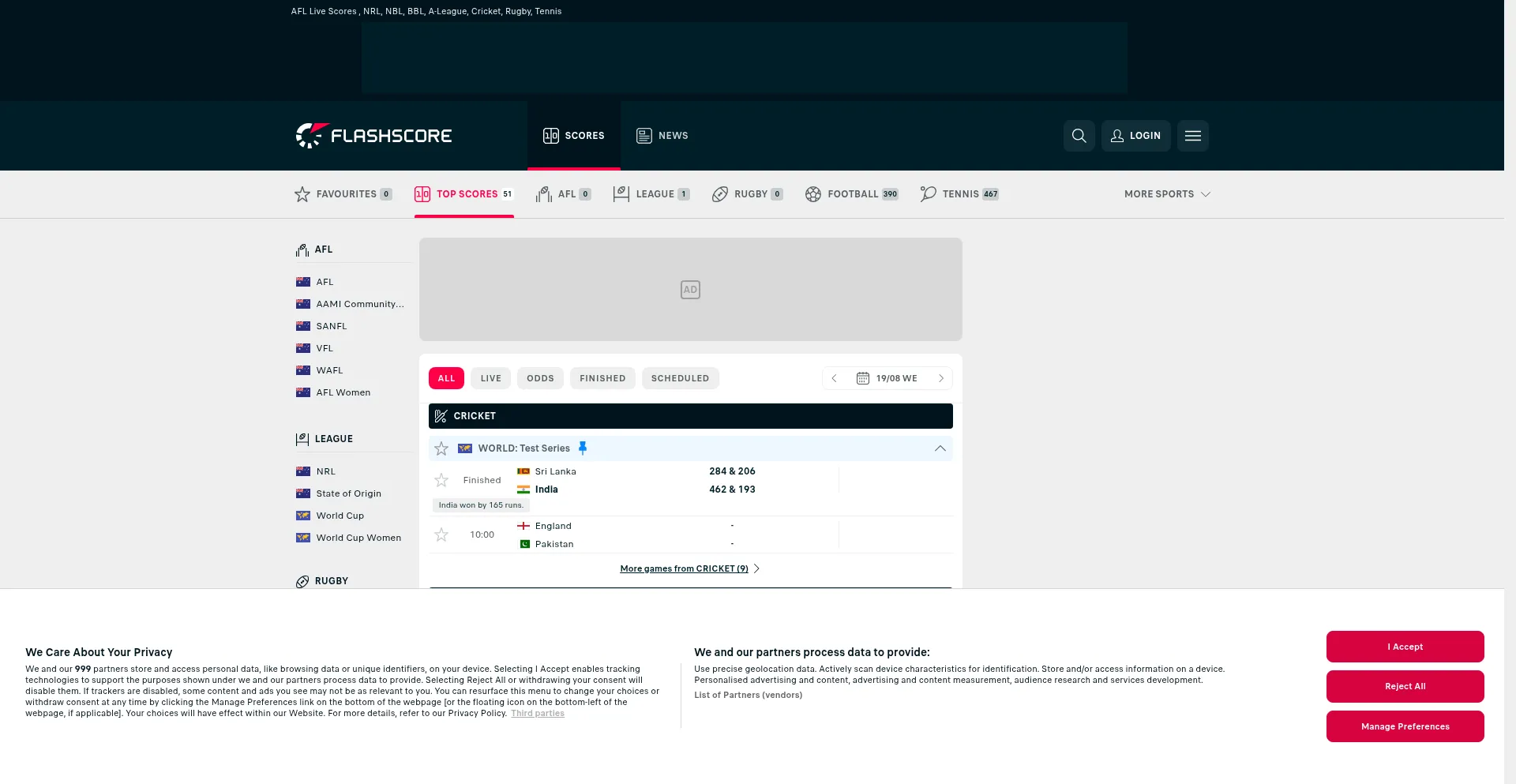Image resolution: width=1516 pixels, height=784 pixels.
Task: Click the Sri Lanka flag icon
Action: coord(523,471)
